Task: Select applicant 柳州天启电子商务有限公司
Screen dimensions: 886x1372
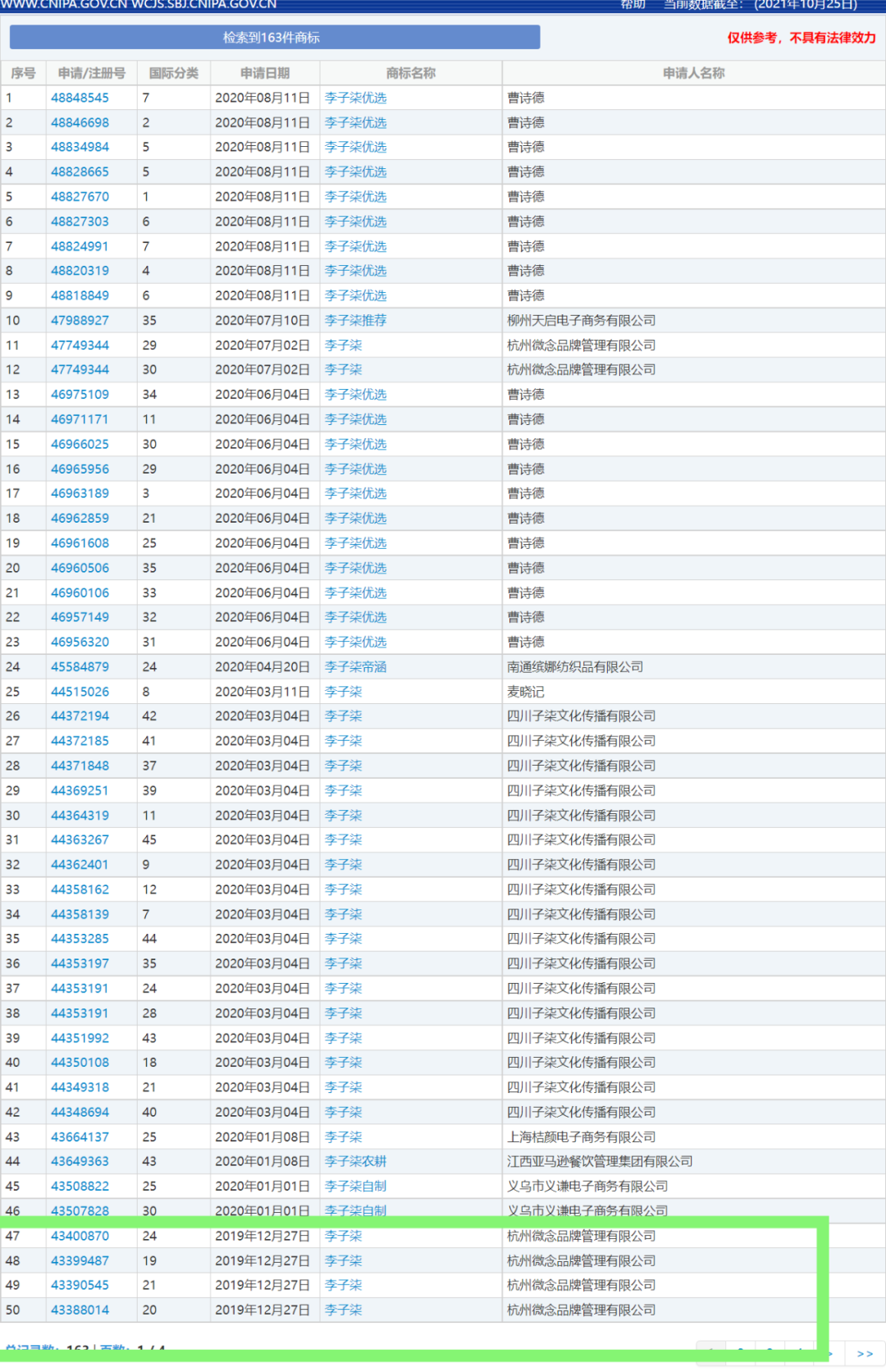Action: pos(582,320)
